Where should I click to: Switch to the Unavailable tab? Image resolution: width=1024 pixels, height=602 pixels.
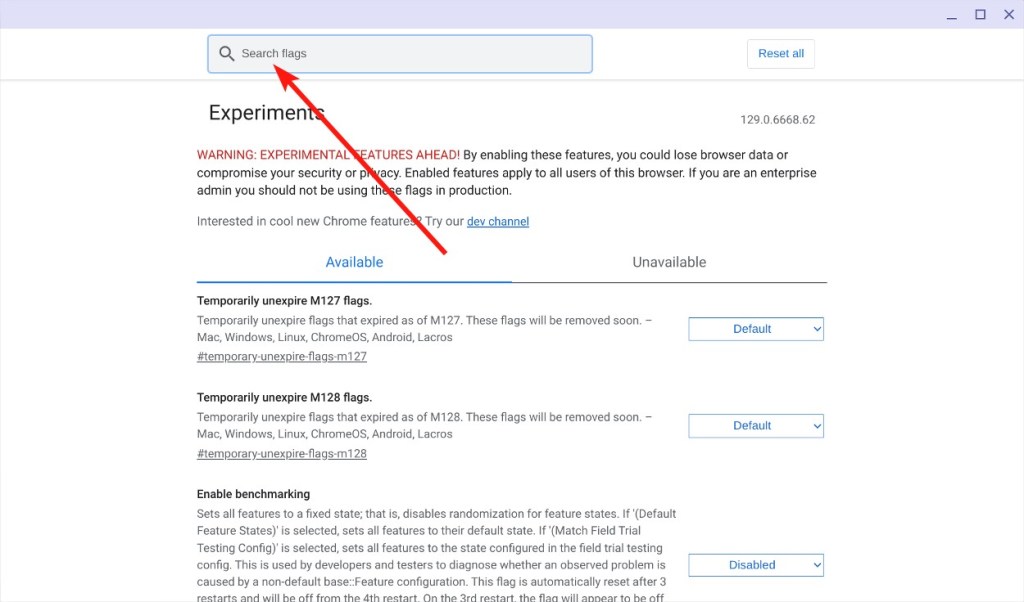[x=669, y=262]
